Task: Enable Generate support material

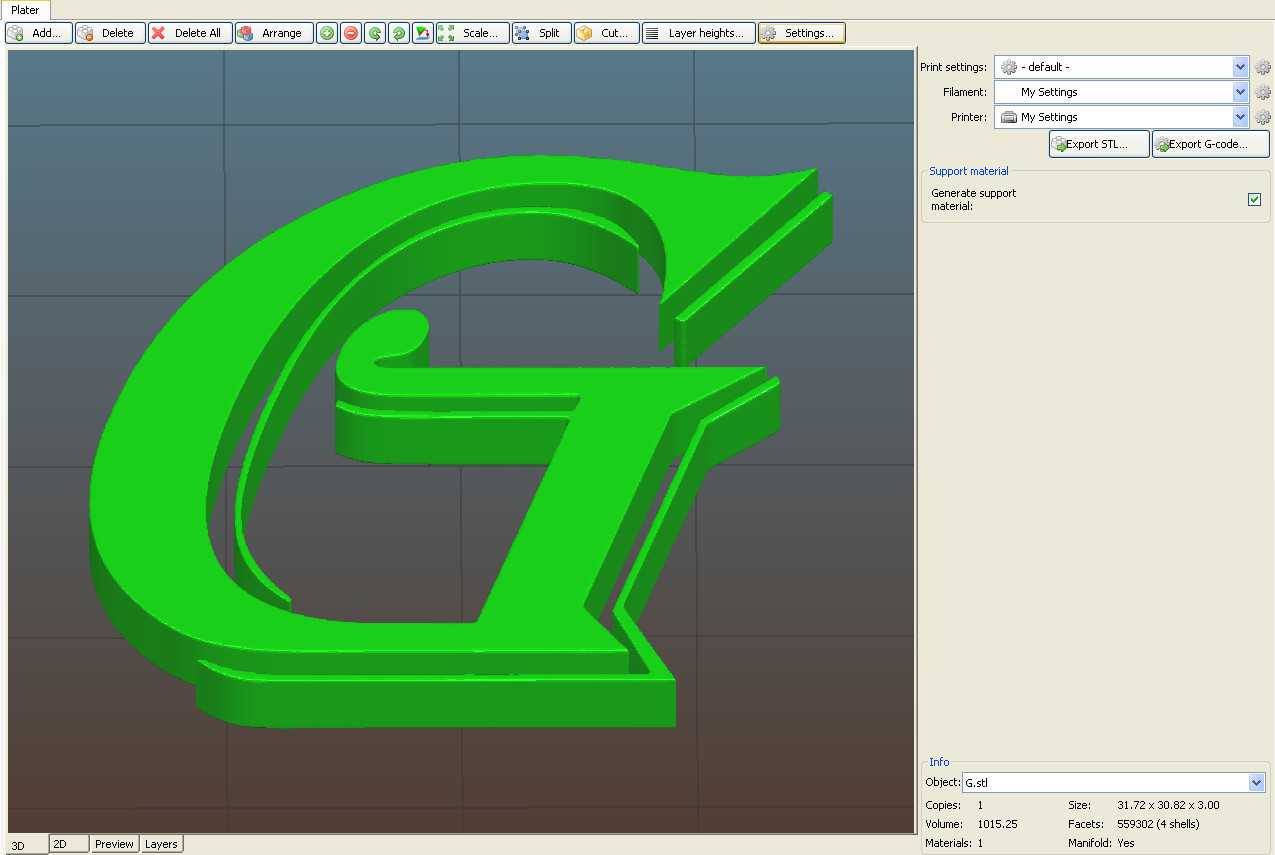Action: point(1254,199)
